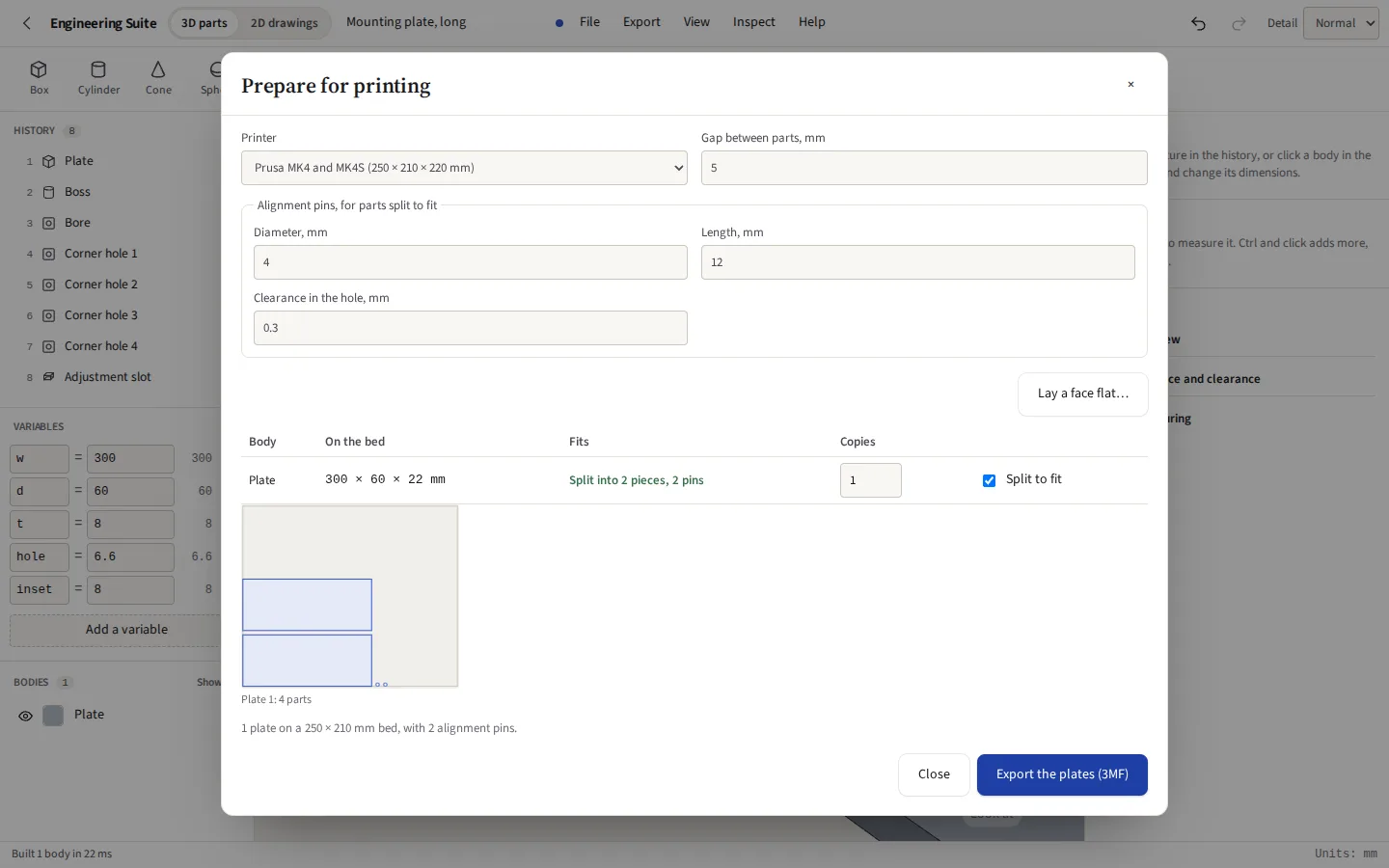
Task: Click the Lay a face flat button
Action: pos(1083,393)
